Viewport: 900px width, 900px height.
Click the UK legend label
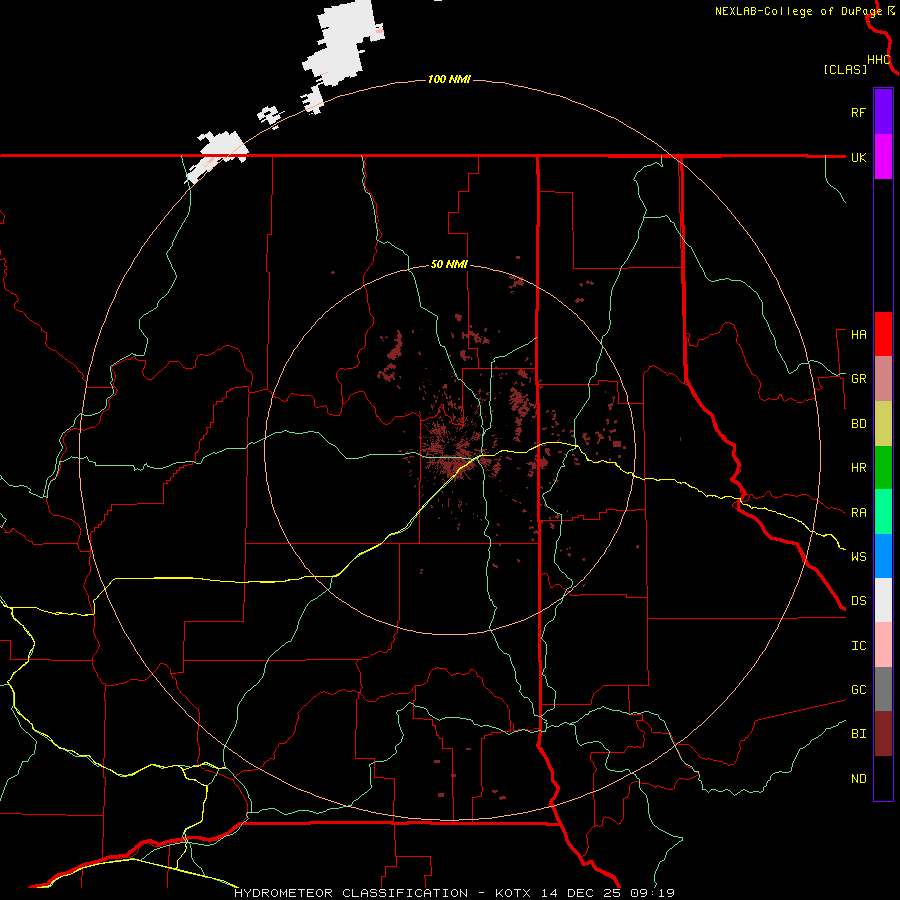click(x=858, y=157)
